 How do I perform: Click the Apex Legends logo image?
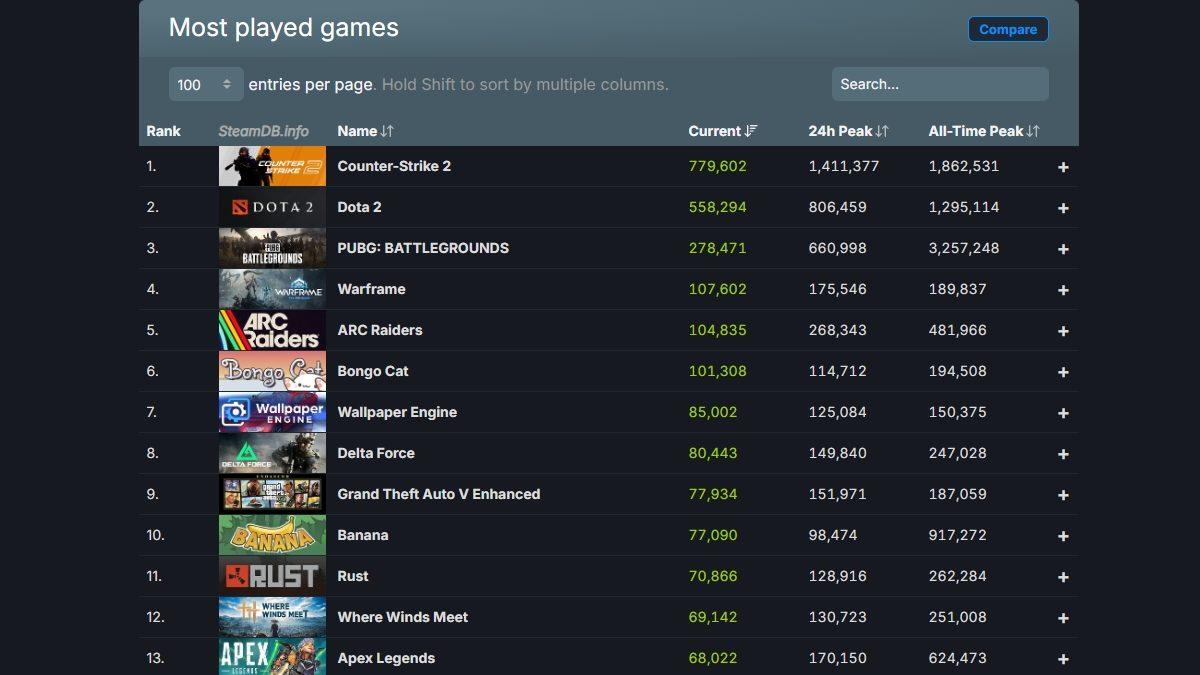point(272,657)
